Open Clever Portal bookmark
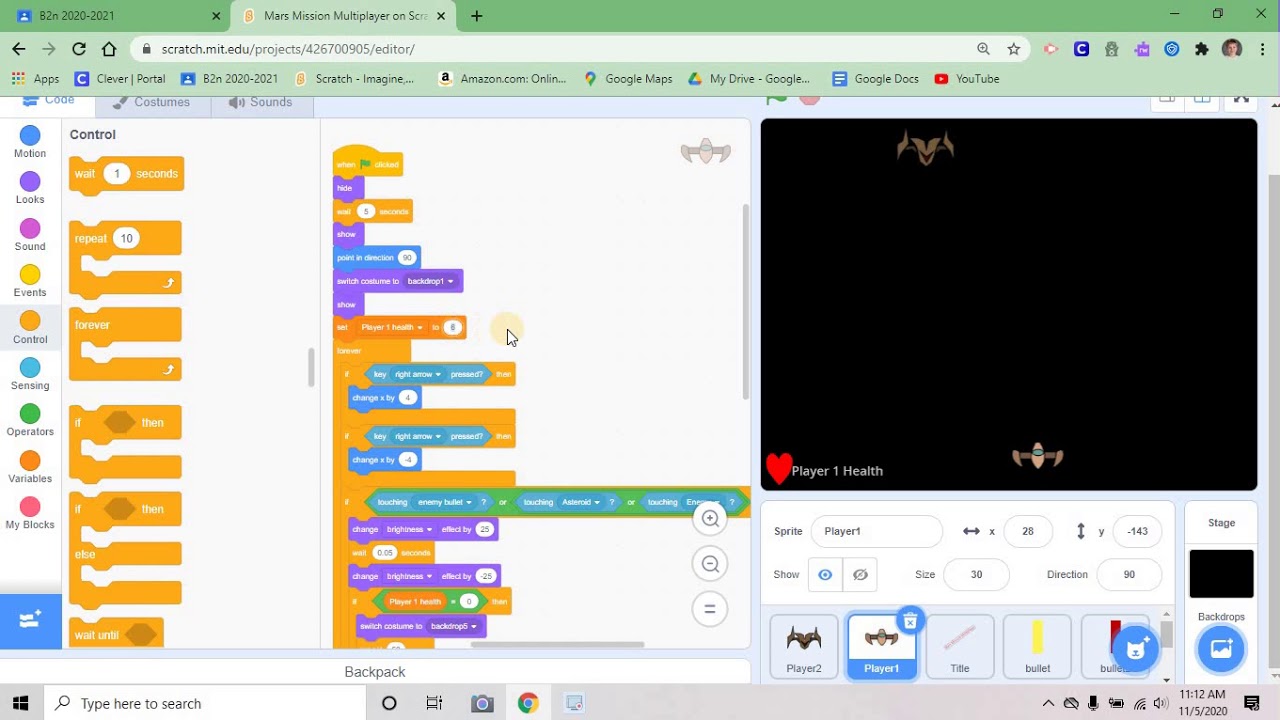 (119, 79)
